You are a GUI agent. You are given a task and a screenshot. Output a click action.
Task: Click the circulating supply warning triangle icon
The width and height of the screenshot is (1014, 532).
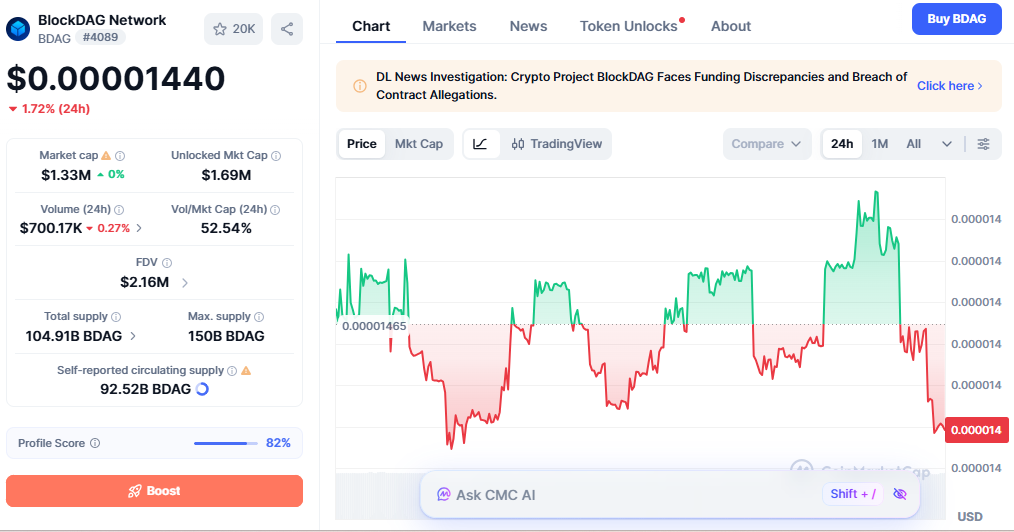click(246, 370)
